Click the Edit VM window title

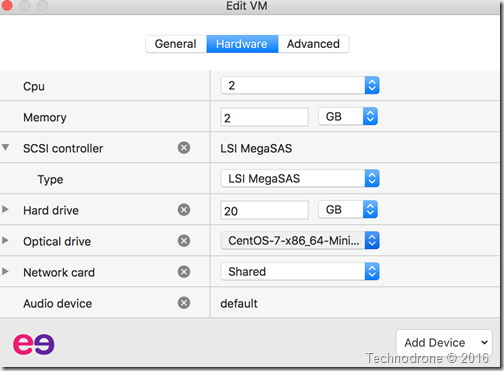point(247,6)
